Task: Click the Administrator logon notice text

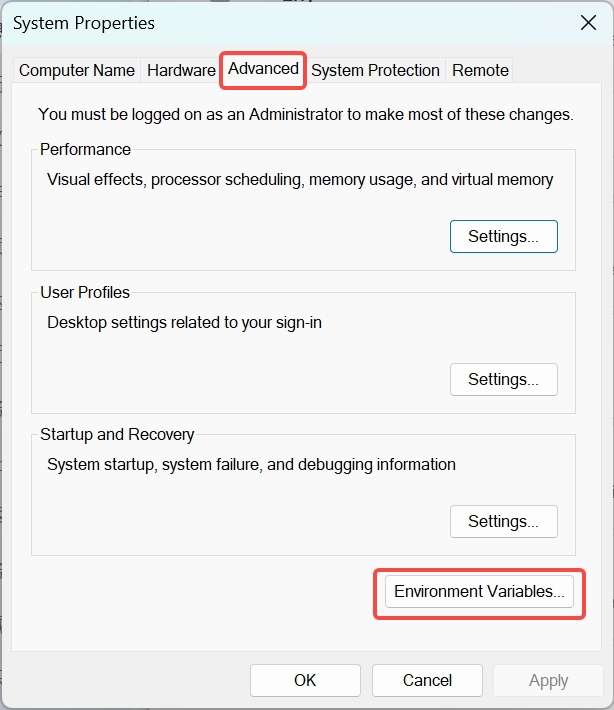Action: [306, 115]
